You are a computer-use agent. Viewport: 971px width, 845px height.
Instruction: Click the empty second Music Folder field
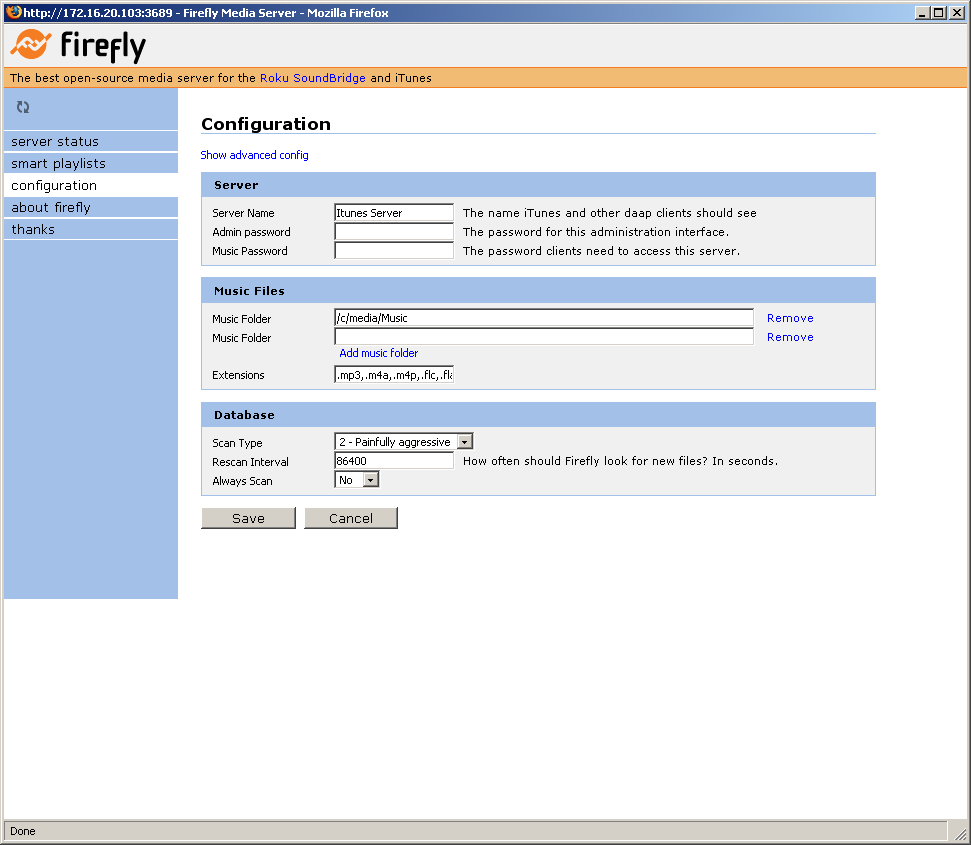(x=544, y=337)
